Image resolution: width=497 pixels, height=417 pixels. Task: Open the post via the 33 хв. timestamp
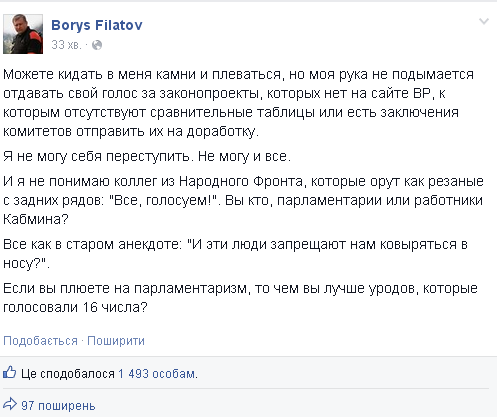[66, 45]
